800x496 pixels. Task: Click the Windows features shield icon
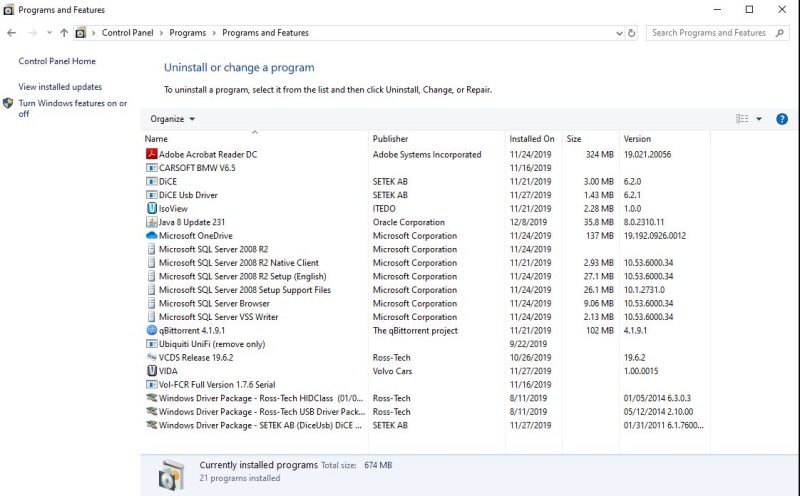click(x=8, y=103)
